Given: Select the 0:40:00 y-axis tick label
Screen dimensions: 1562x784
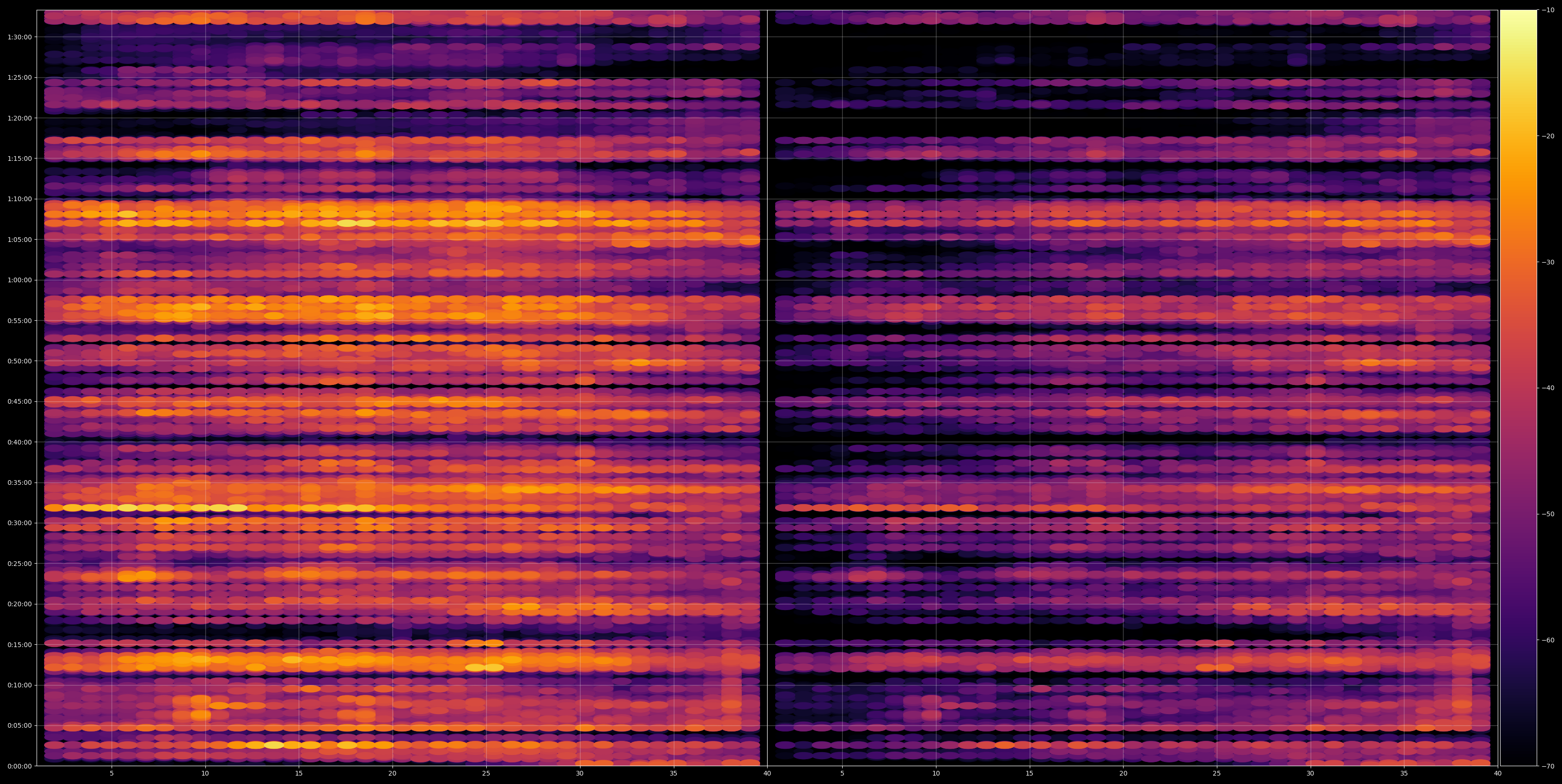Looking at the screenshot, I should click(x=19, y=442).
